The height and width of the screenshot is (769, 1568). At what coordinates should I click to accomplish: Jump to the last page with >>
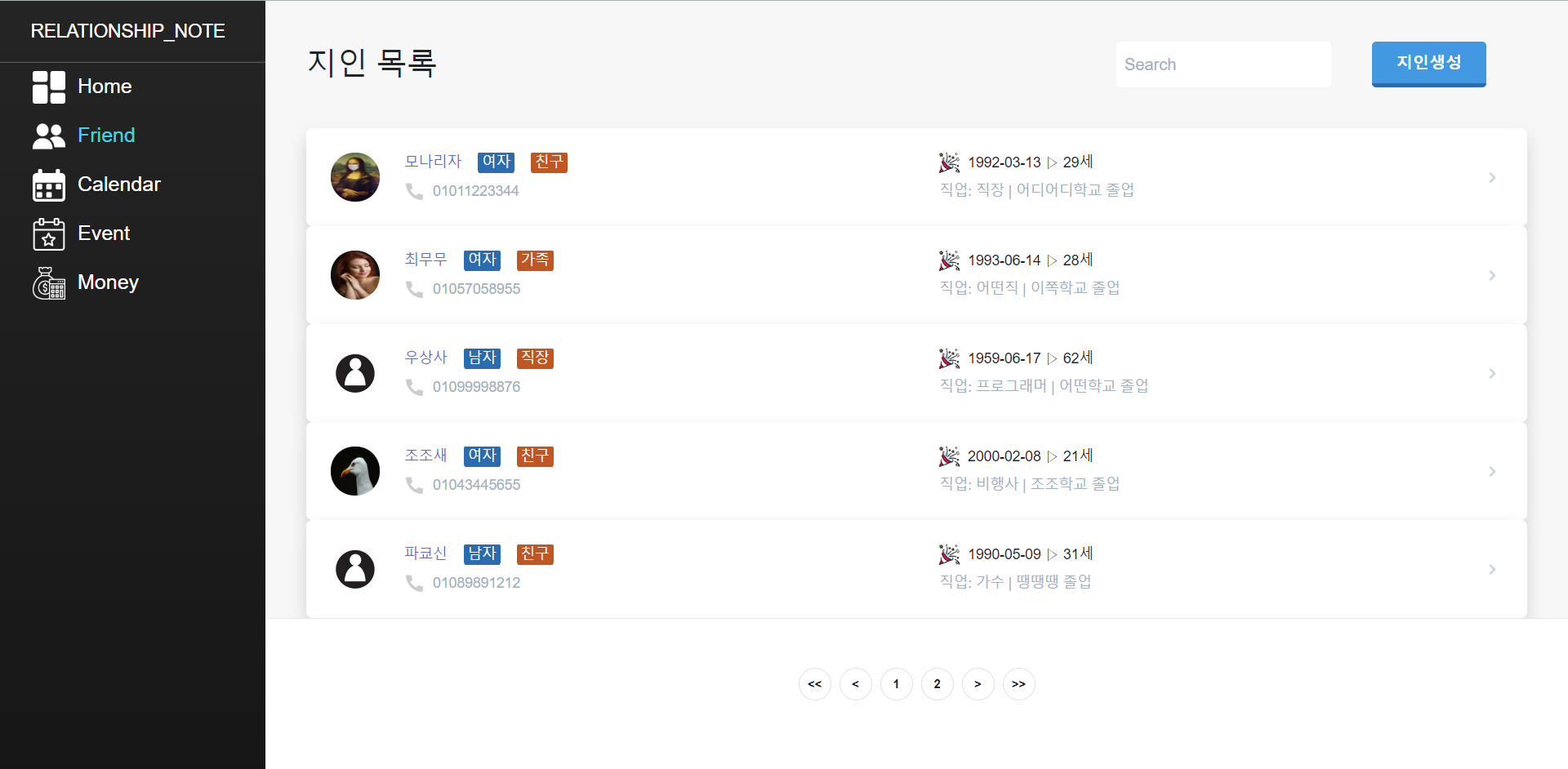[x=1018, y=684]
